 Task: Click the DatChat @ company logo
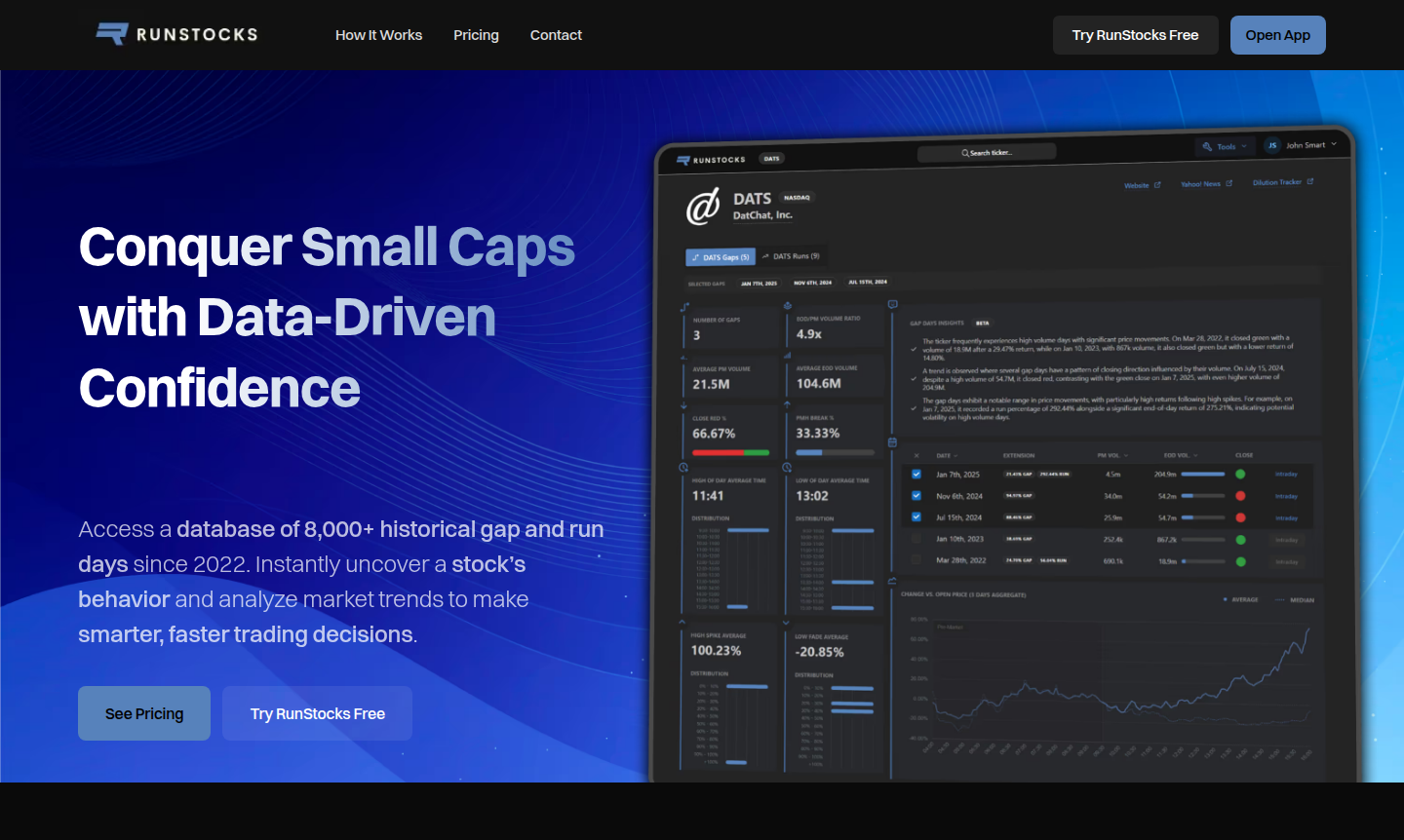[703, 207]
